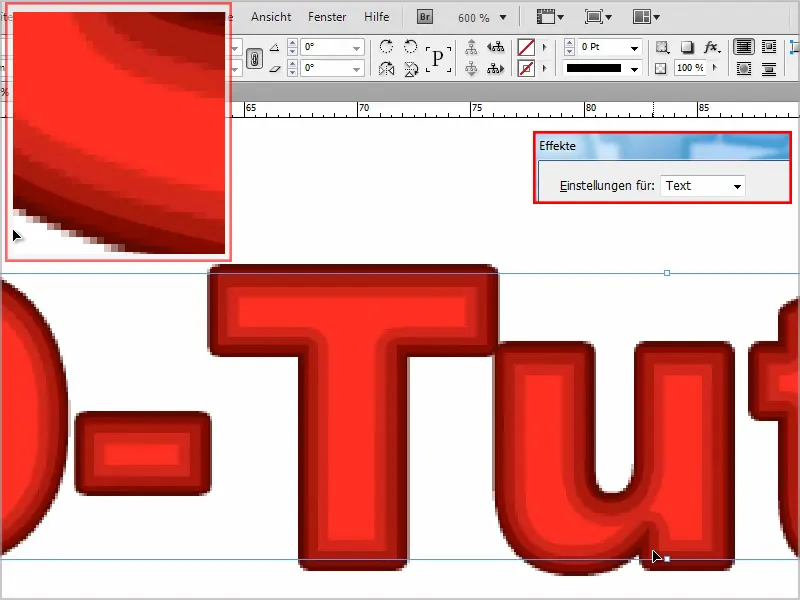Expand the stroke weight dropdown

[x=634, y=48]
